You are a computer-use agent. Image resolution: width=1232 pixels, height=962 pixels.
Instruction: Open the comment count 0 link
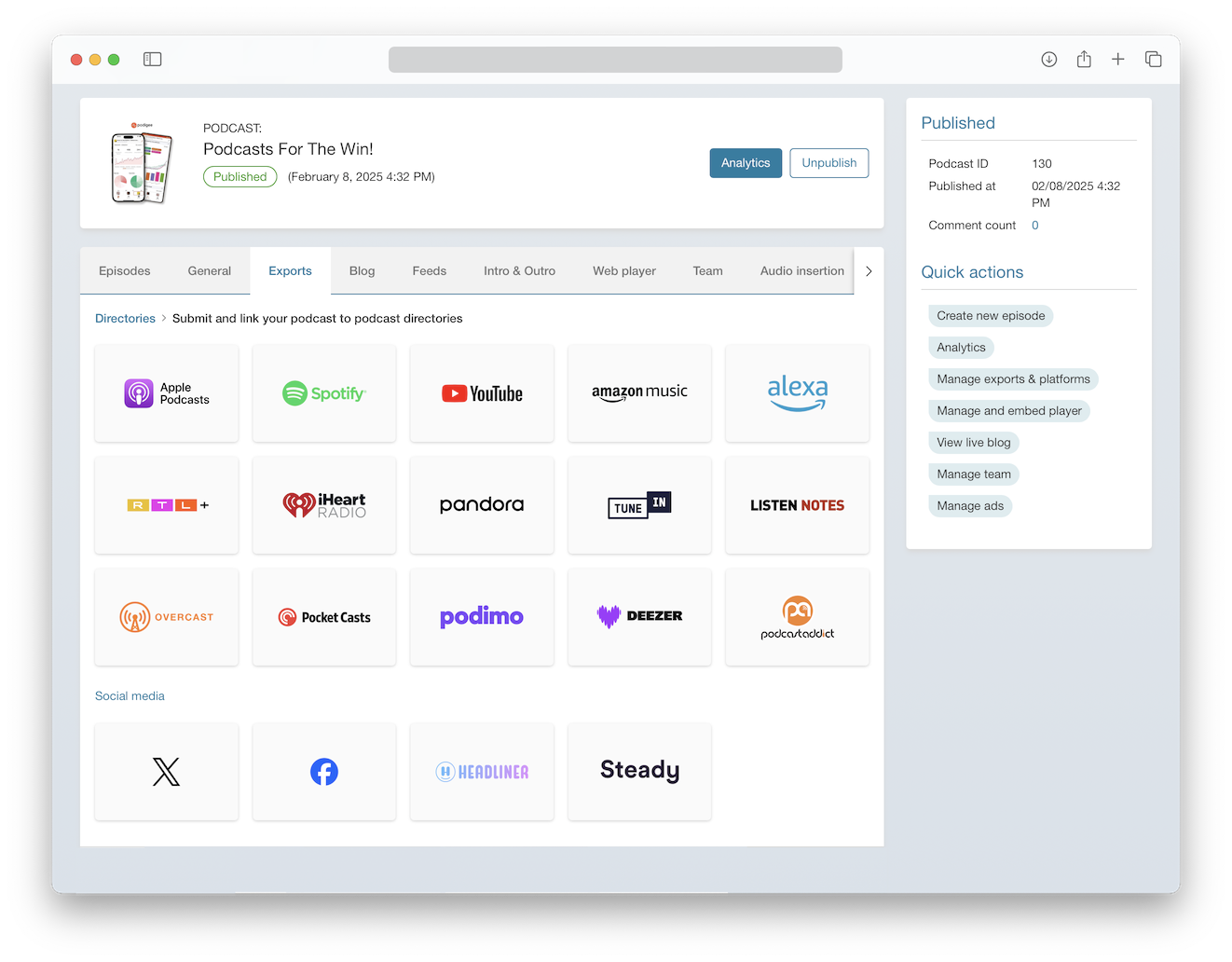click(1035, 226)
